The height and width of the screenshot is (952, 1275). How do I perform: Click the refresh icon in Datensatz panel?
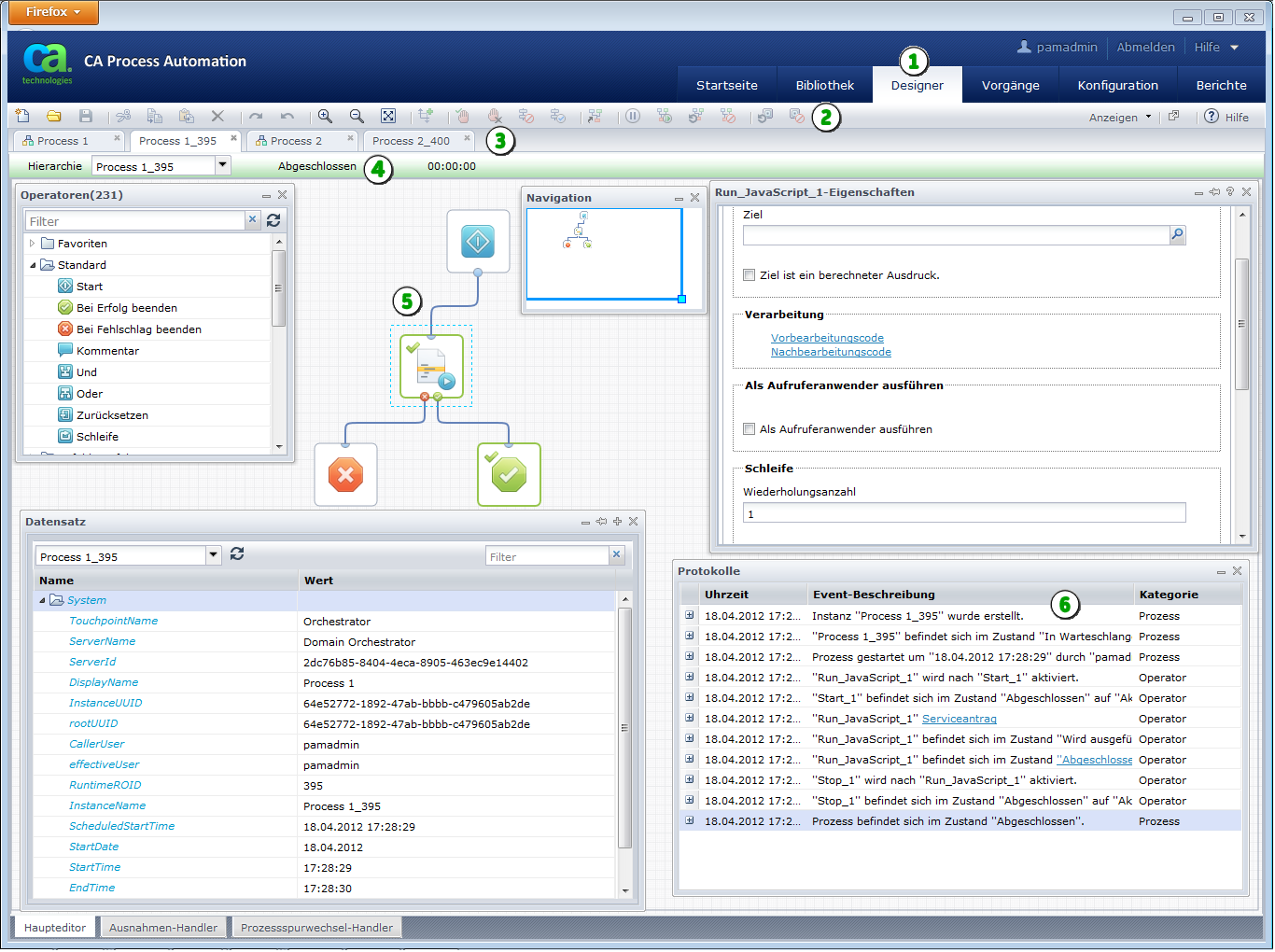[237, 554]
